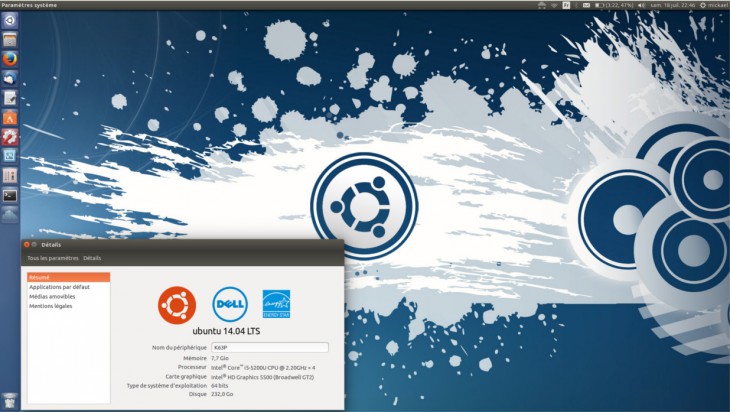Click the OS type value '64 bits'
730x412 pixels.
(220, 386)
